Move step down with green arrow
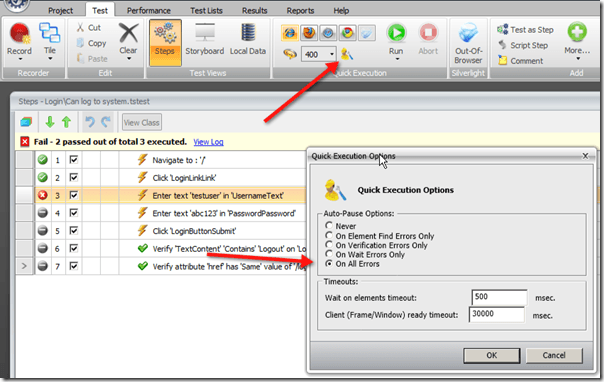 pyautogui.click(x=50, y=122)
